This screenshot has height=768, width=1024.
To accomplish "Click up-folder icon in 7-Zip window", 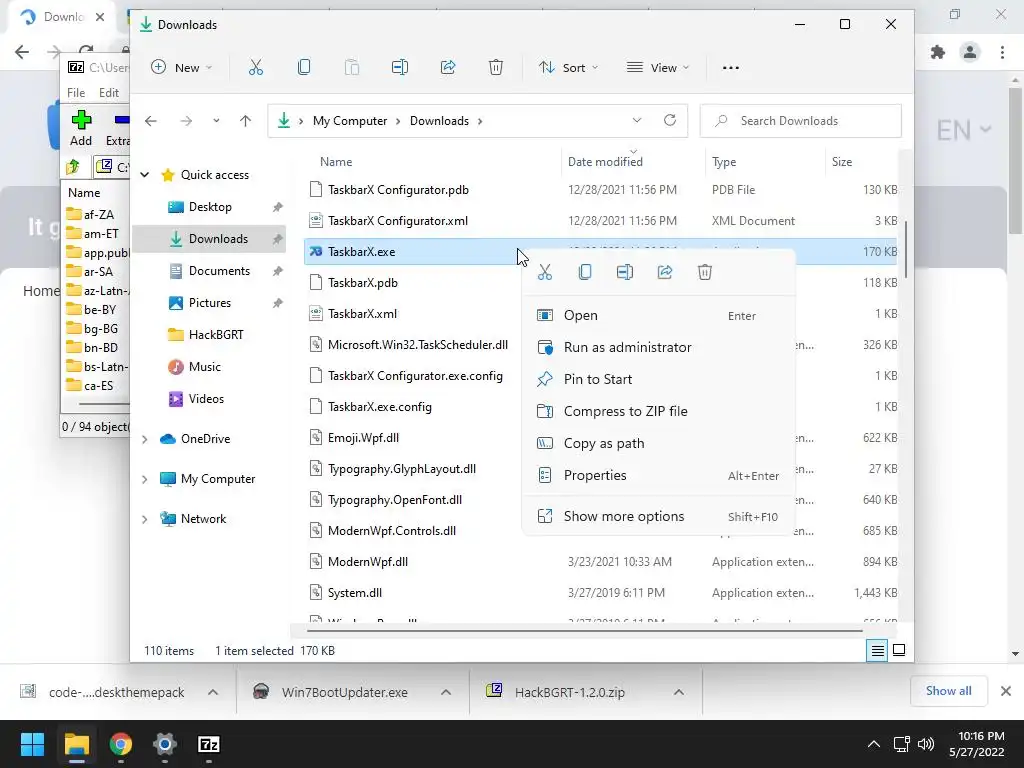I will tap(73, 167).
